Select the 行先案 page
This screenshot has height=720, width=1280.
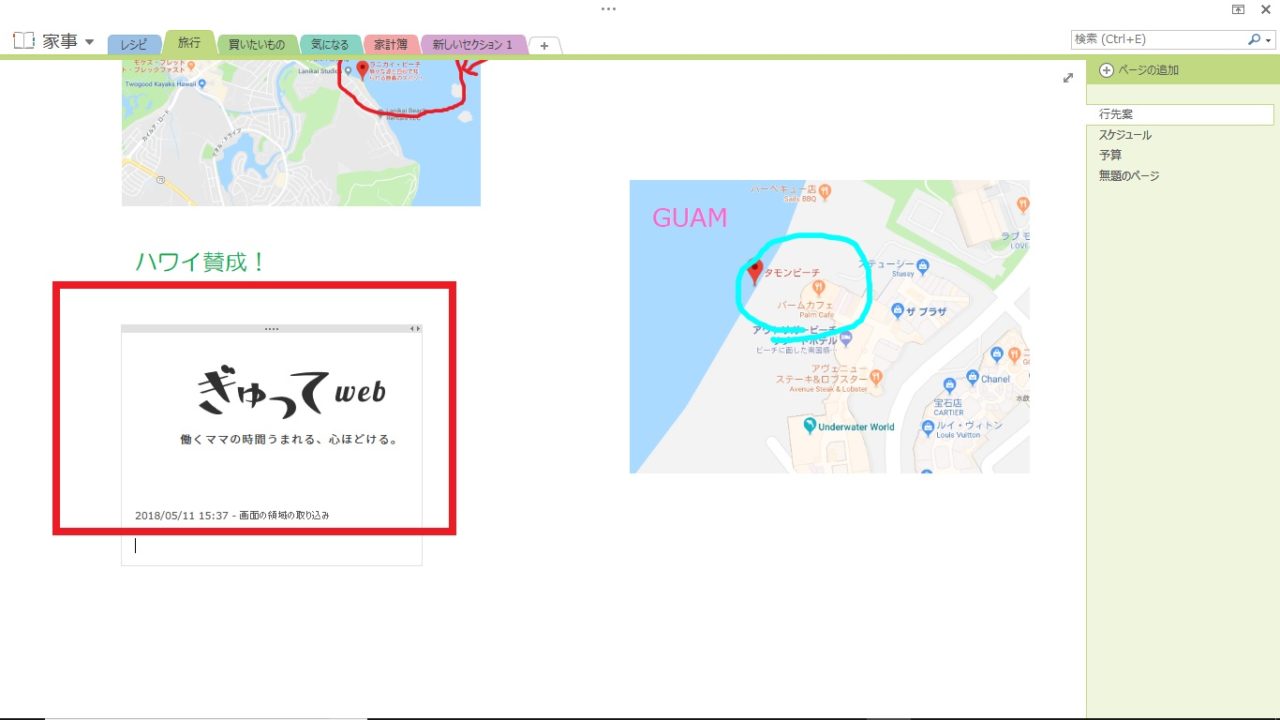[1180, 114]
